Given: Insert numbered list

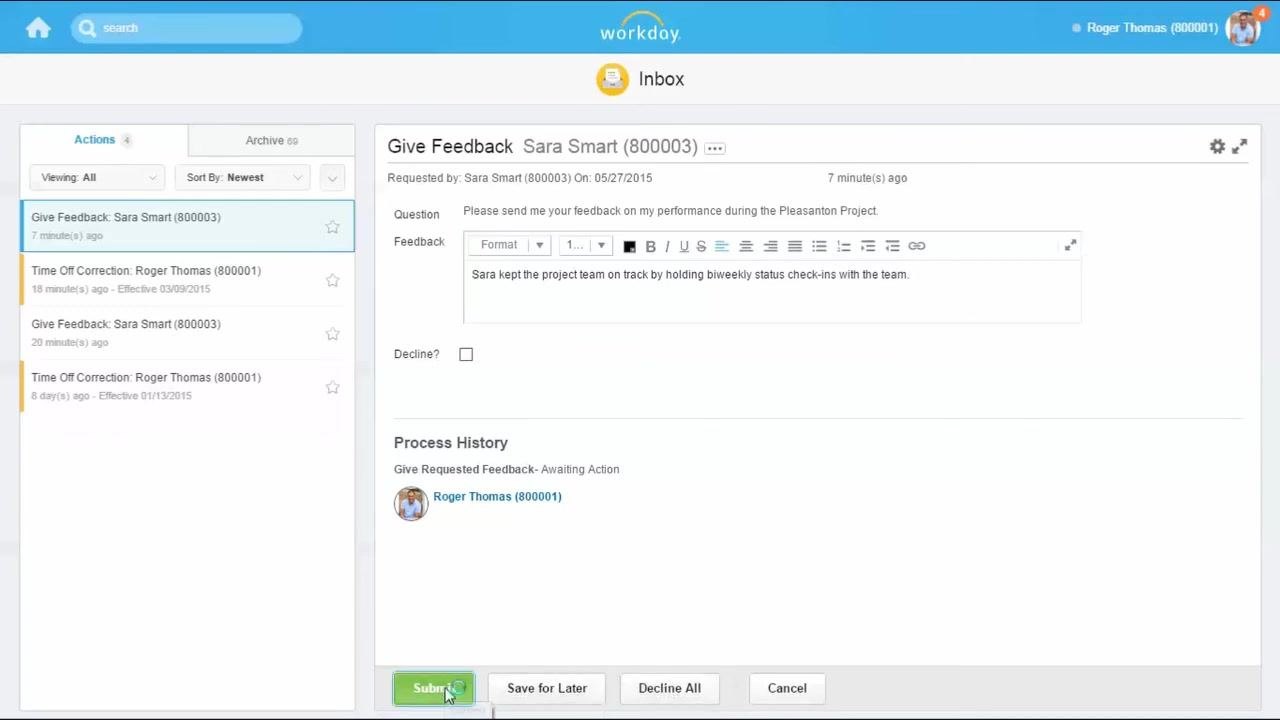Looking at the screenshot, I should coord(843,246).
